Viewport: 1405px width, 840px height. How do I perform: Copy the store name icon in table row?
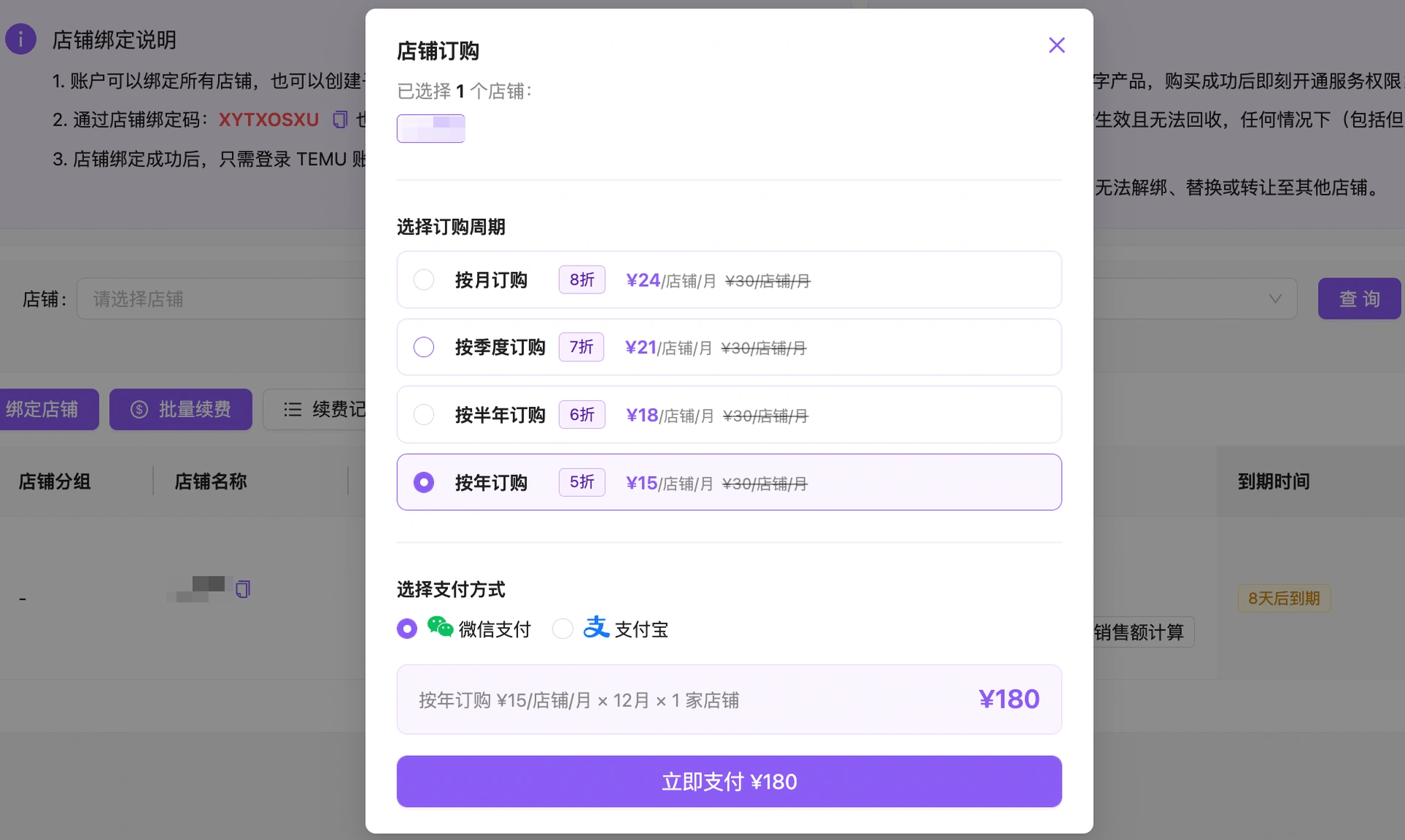[243, 589]
